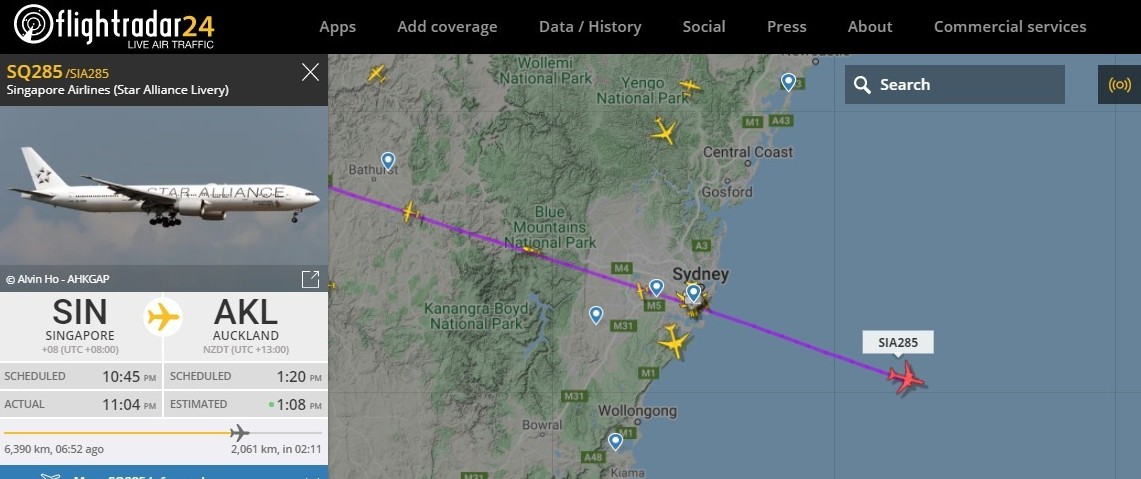1141x479 pixels.
Task: Close the SQ285 flight details panel
Action: (x=310, y=72)
